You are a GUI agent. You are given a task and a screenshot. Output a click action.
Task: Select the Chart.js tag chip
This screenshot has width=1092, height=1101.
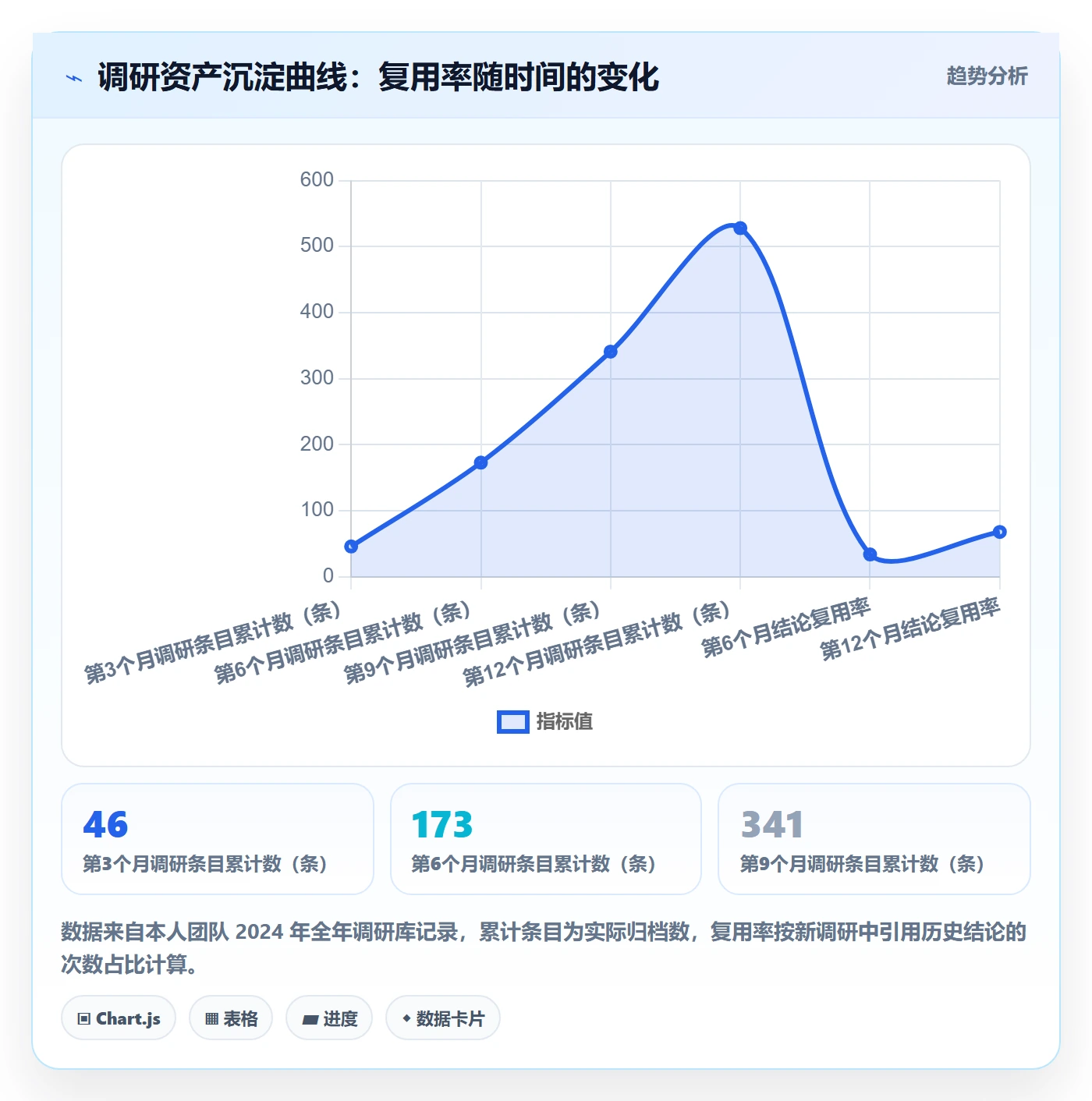pos(119,1018)
